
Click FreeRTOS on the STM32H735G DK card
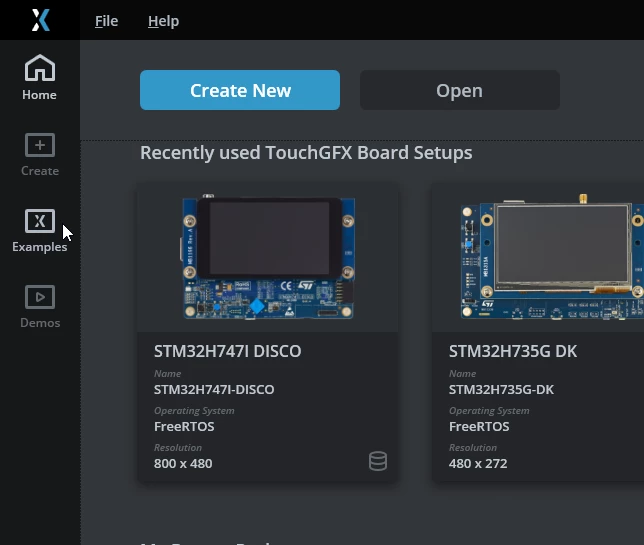(x=479, y=426)
